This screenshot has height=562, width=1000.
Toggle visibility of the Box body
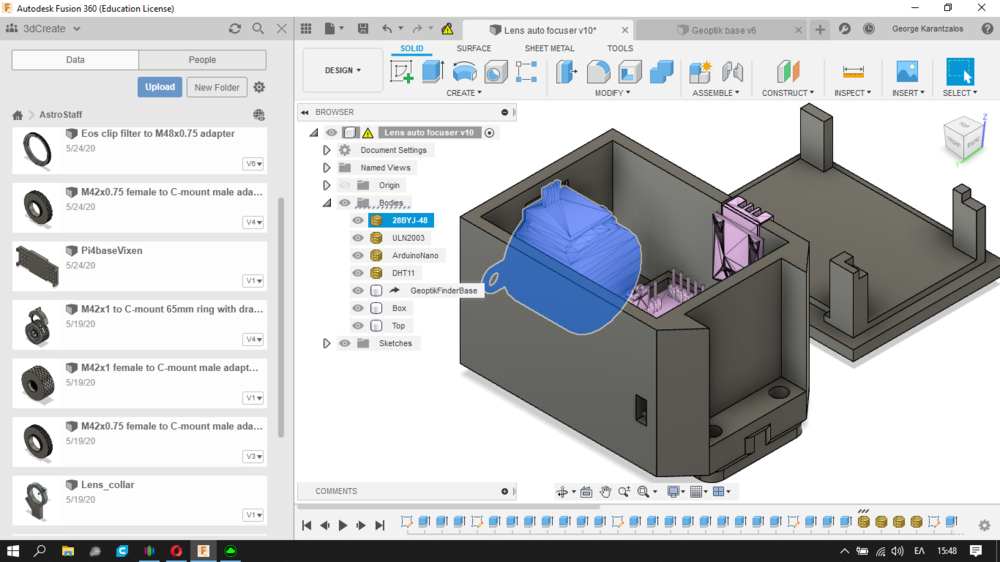[x=358, y=308]
